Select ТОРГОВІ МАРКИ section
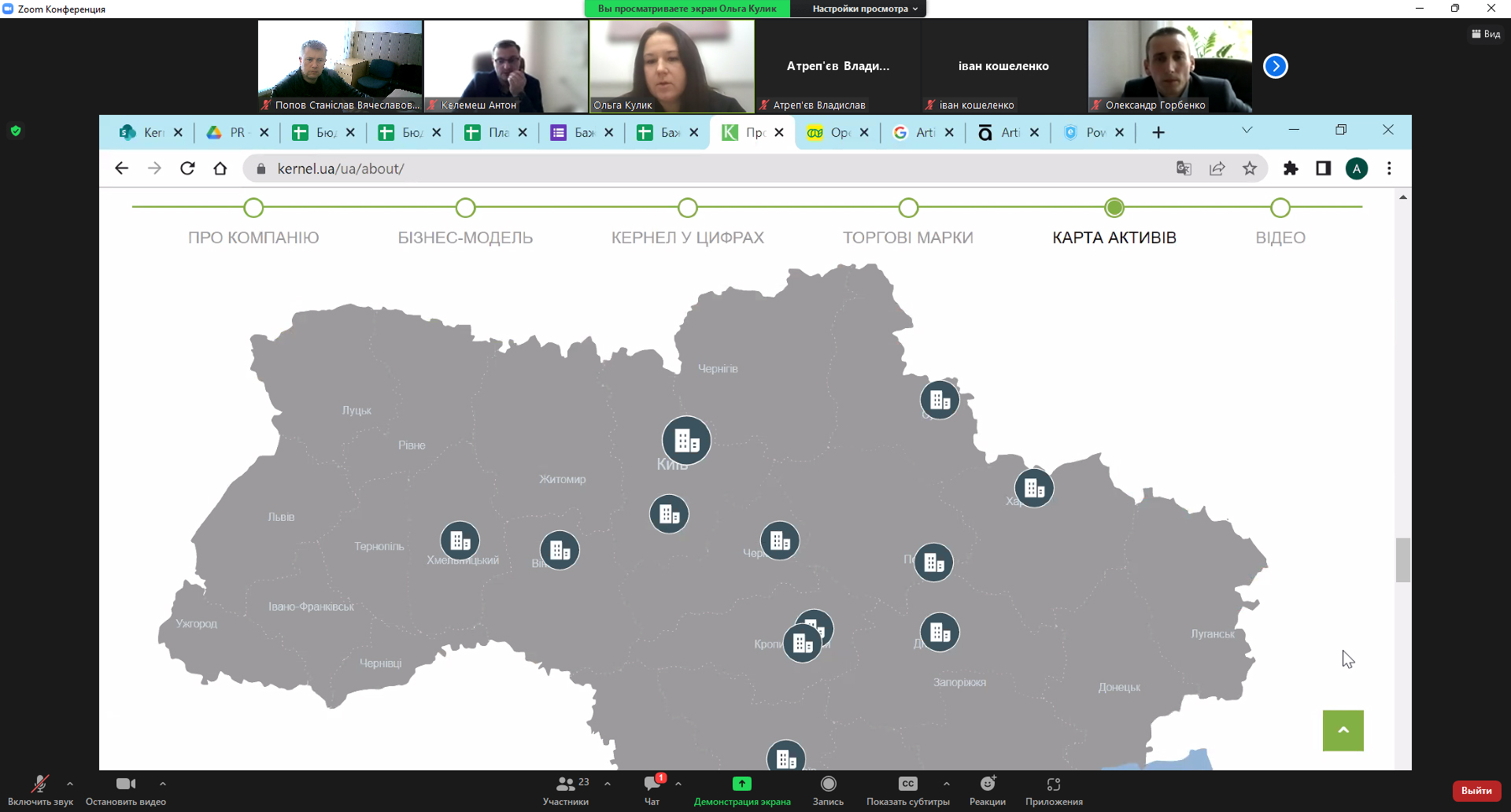Viewport: 1511px width, 812px height. click(908, 238)
